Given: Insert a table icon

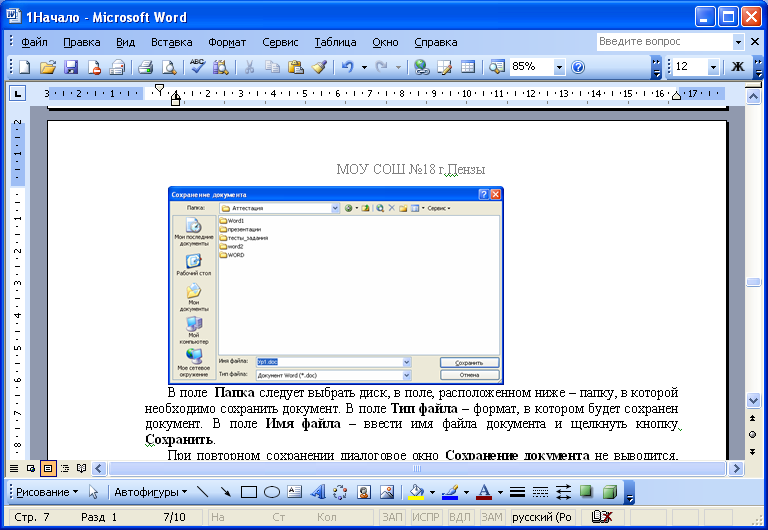Looking at the screenshot, I should [x=468, y=67].
